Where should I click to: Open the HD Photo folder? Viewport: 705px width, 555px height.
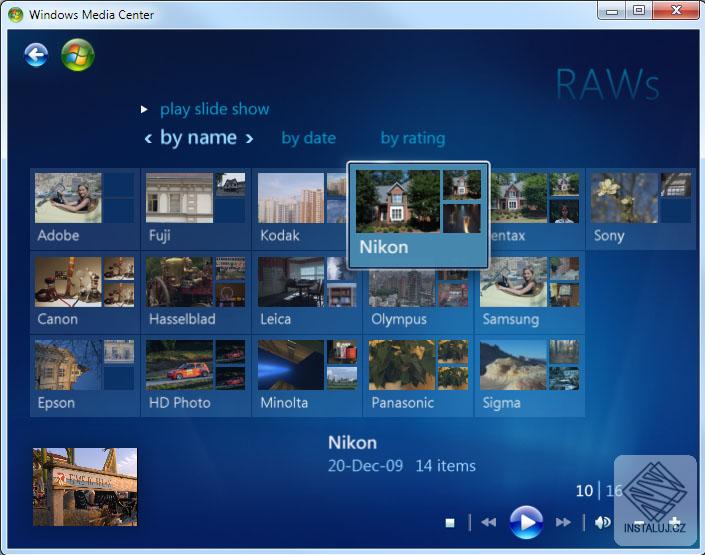[x=196, y=376]
